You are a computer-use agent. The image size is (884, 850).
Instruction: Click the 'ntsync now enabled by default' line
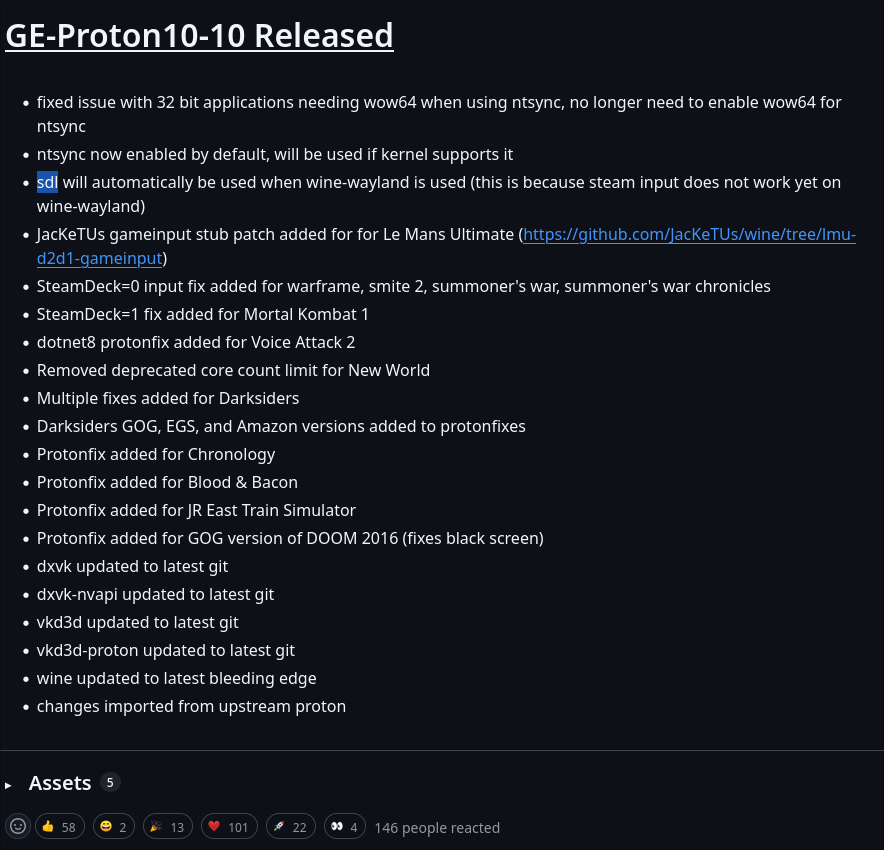tap(275, 154)
